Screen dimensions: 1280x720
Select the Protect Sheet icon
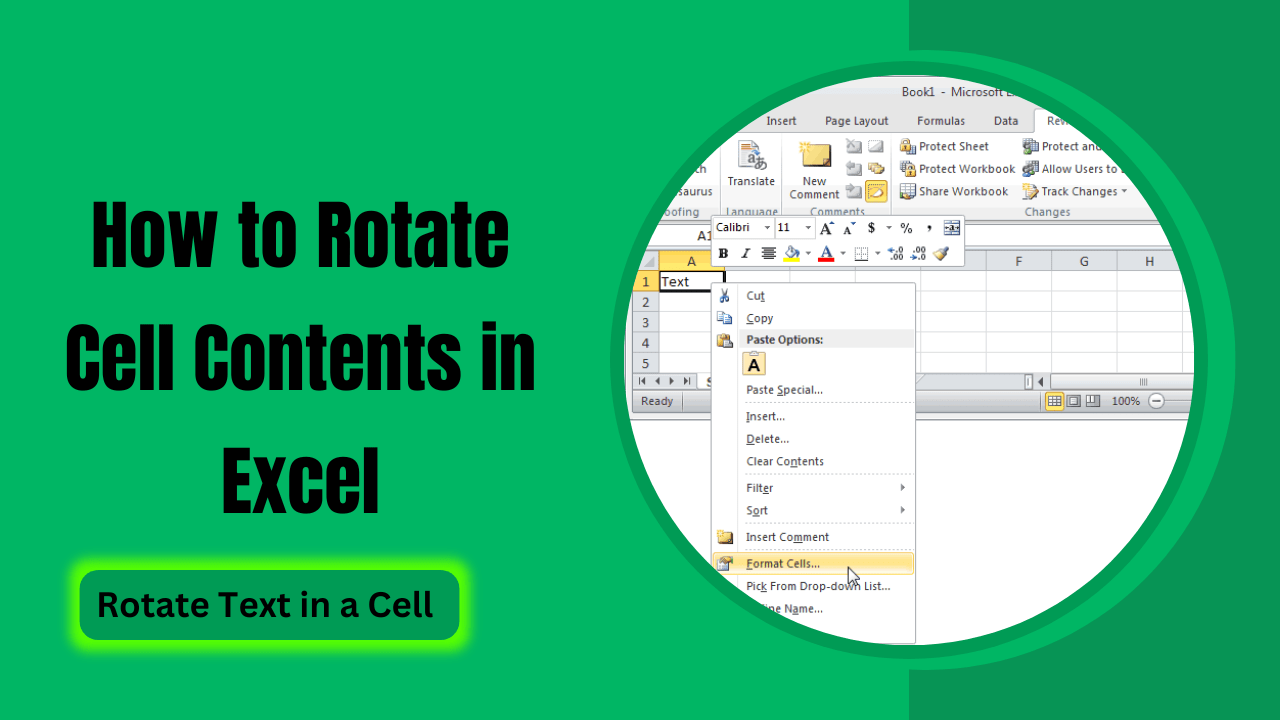pyautogui.click(x=910, y=146)
